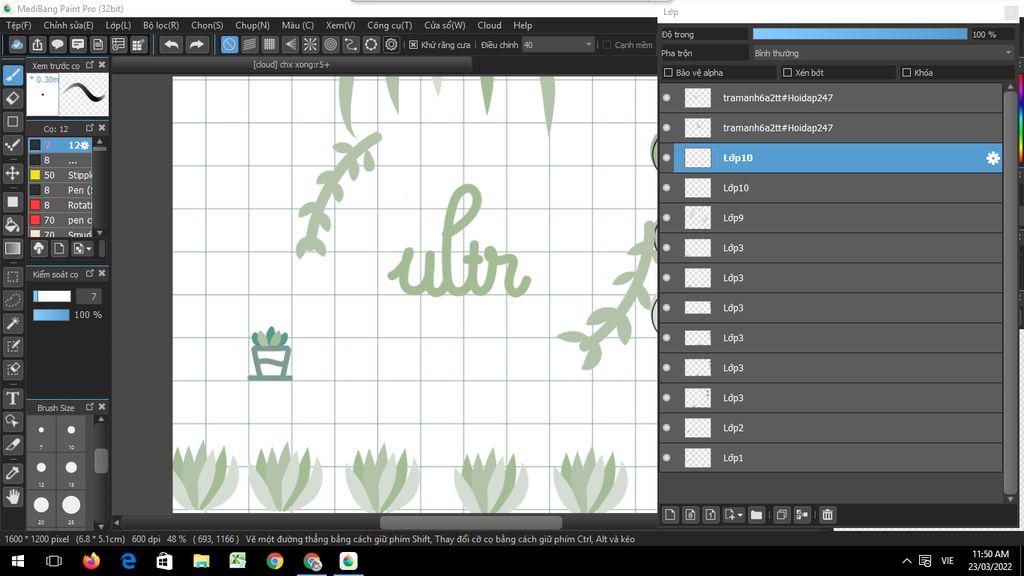This screenshot has width=1024, height=576.
Task: Open the Bộ lọc(R) menu
Action: coord(161,25)
